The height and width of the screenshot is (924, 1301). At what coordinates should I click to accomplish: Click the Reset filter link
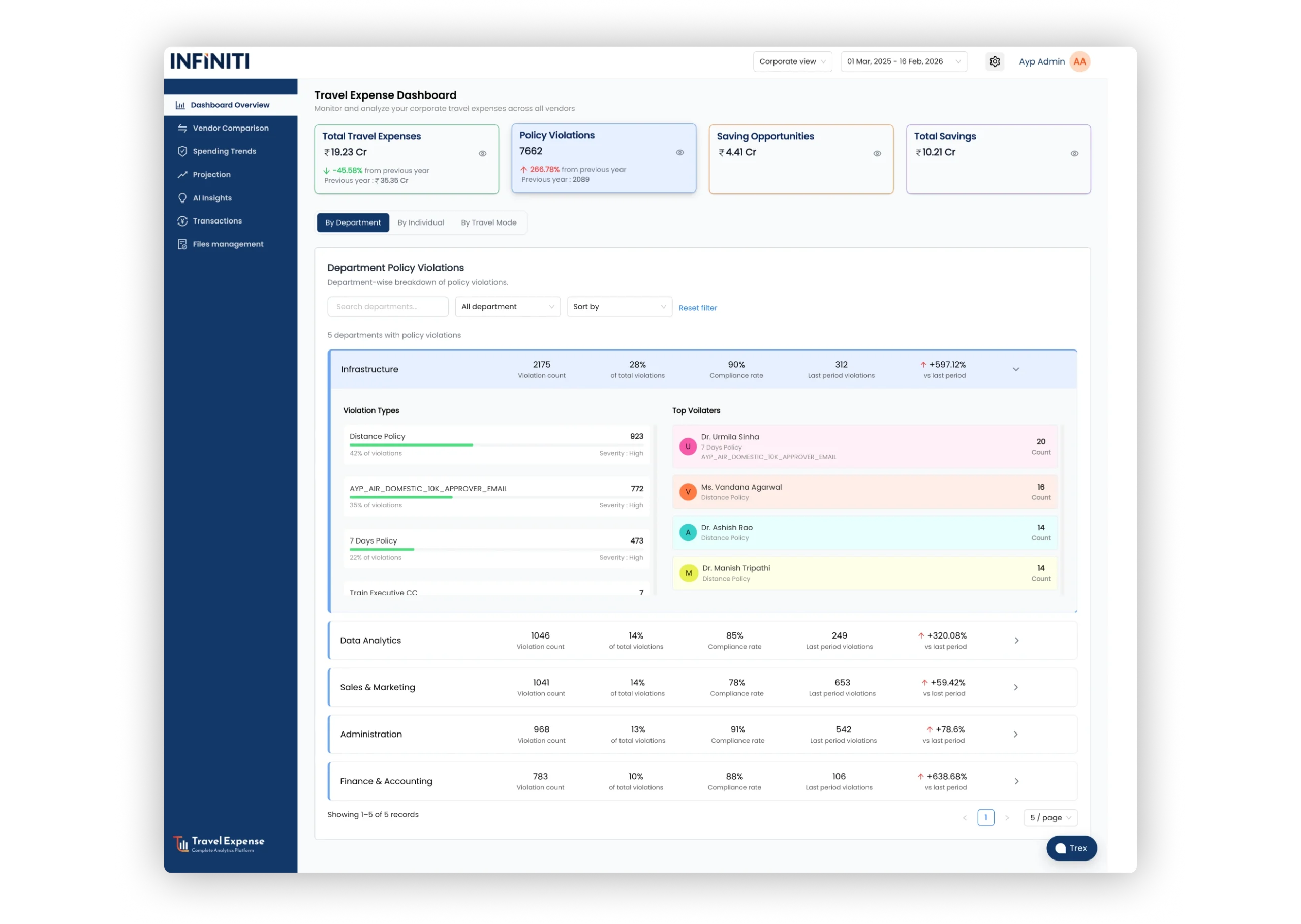(x=697, y=308)
